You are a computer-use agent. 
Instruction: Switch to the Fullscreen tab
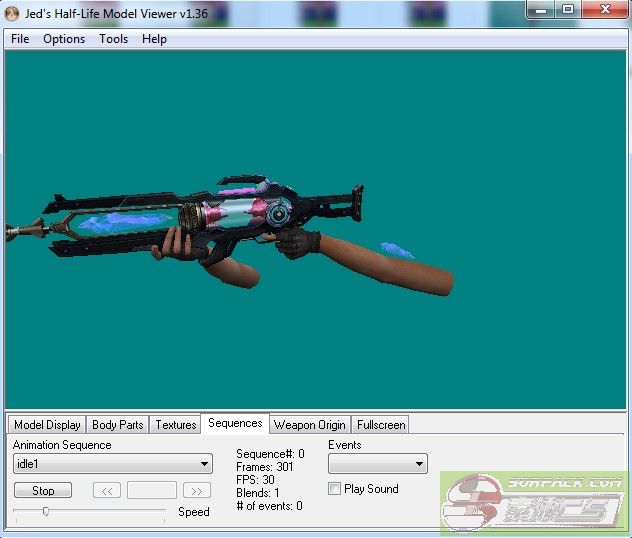click(x=381, y=425)
